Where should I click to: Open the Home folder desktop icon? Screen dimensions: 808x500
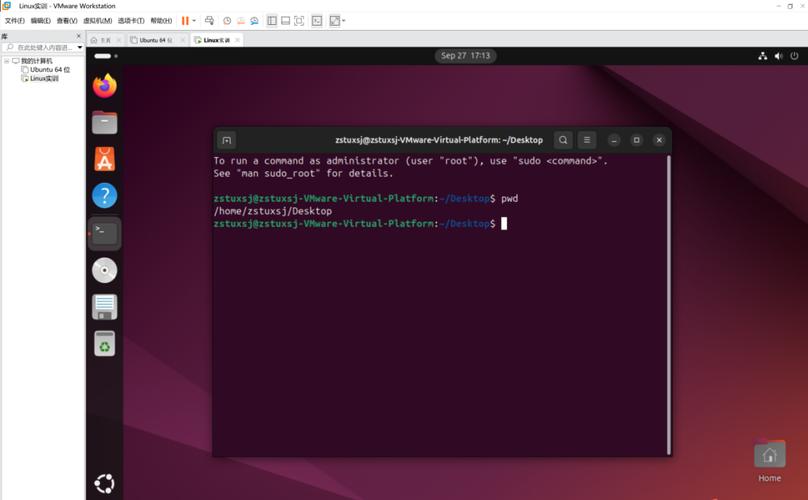pos(769,461)
